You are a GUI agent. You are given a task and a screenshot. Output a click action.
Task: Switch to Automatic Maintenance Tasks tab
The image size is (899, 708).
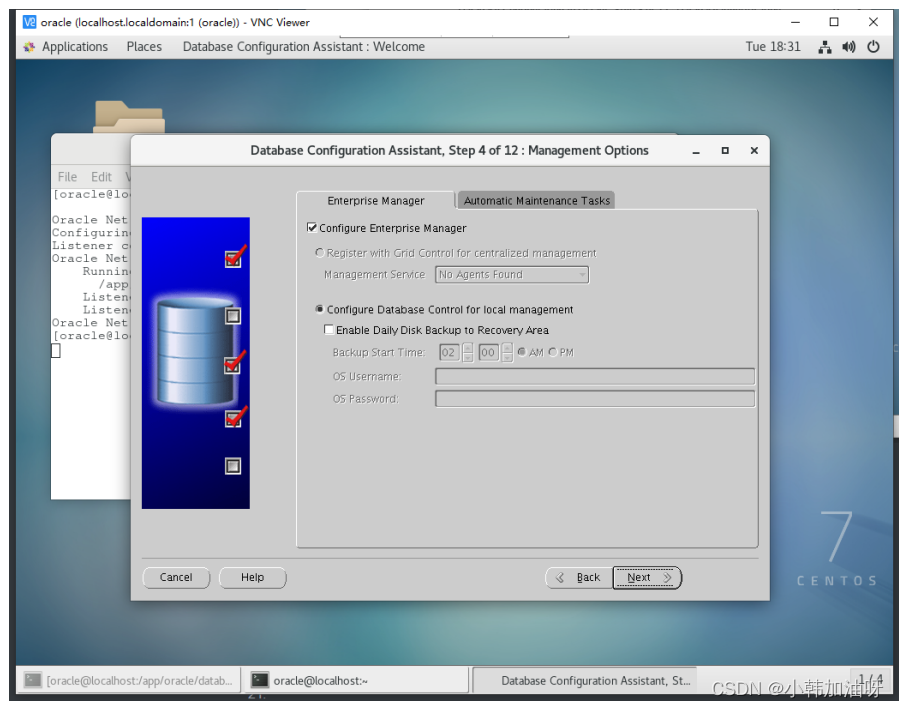(537, 201)
